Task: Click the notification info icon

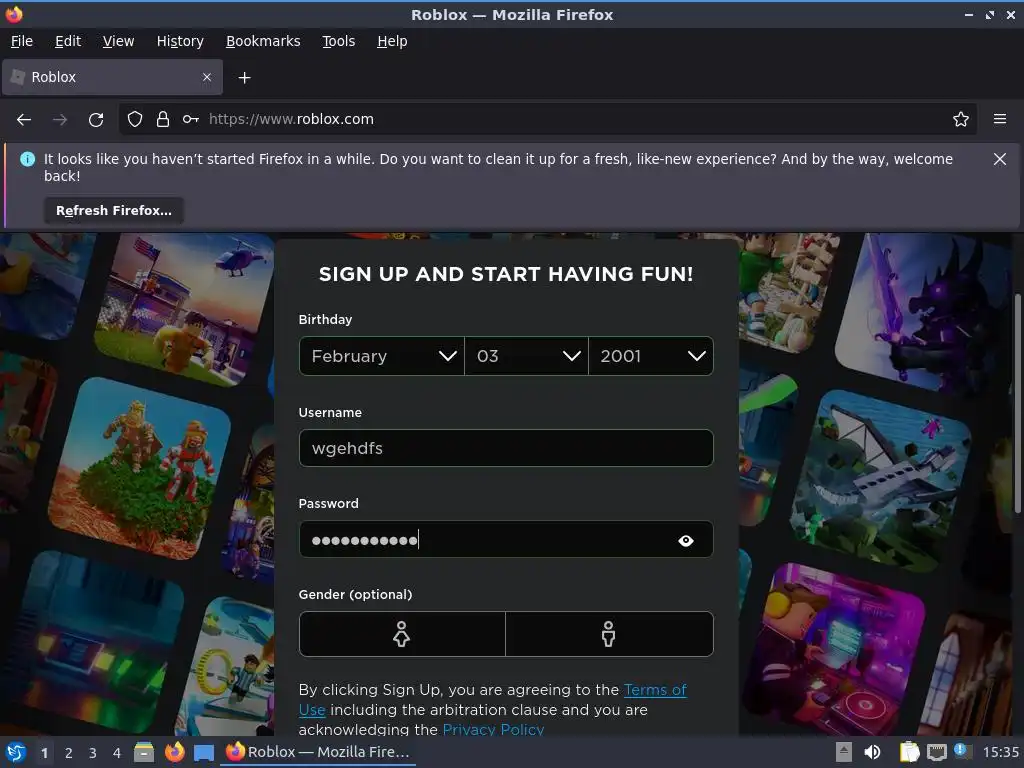Action: pyautogui.click(x=27, y=159)
